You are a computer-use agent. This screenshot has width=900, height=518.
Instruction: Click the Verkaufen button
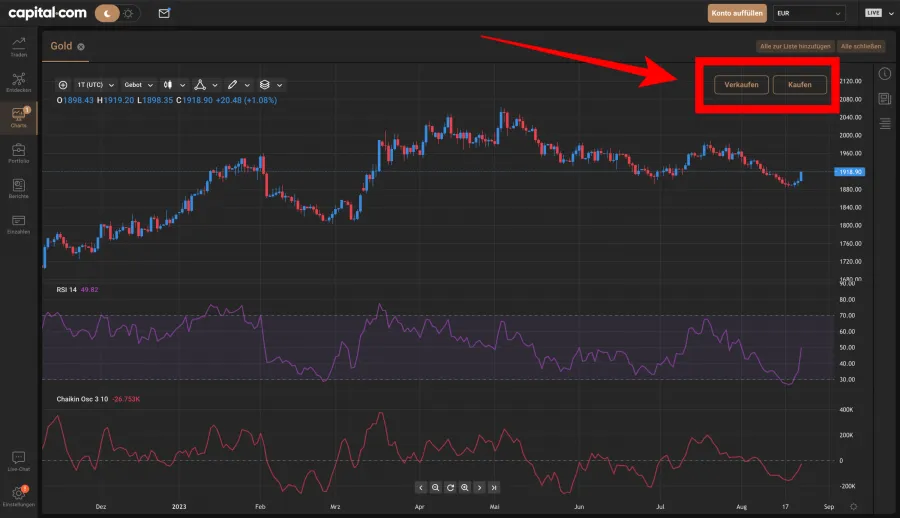[x=741, y=85]
